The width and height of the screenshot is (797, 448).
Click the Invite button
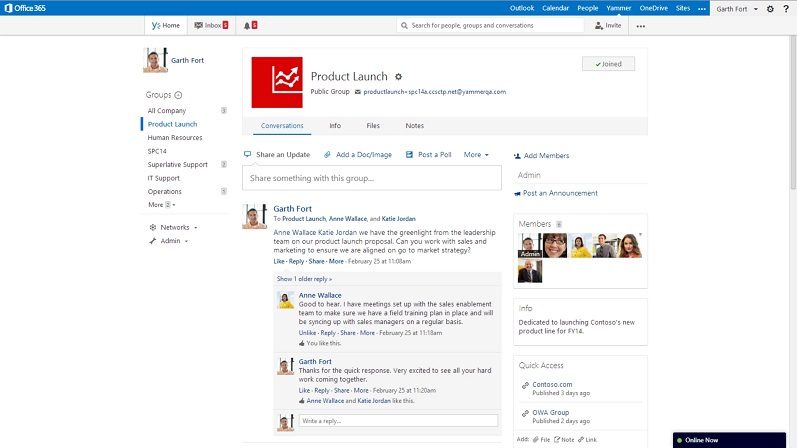pos(608,25)
